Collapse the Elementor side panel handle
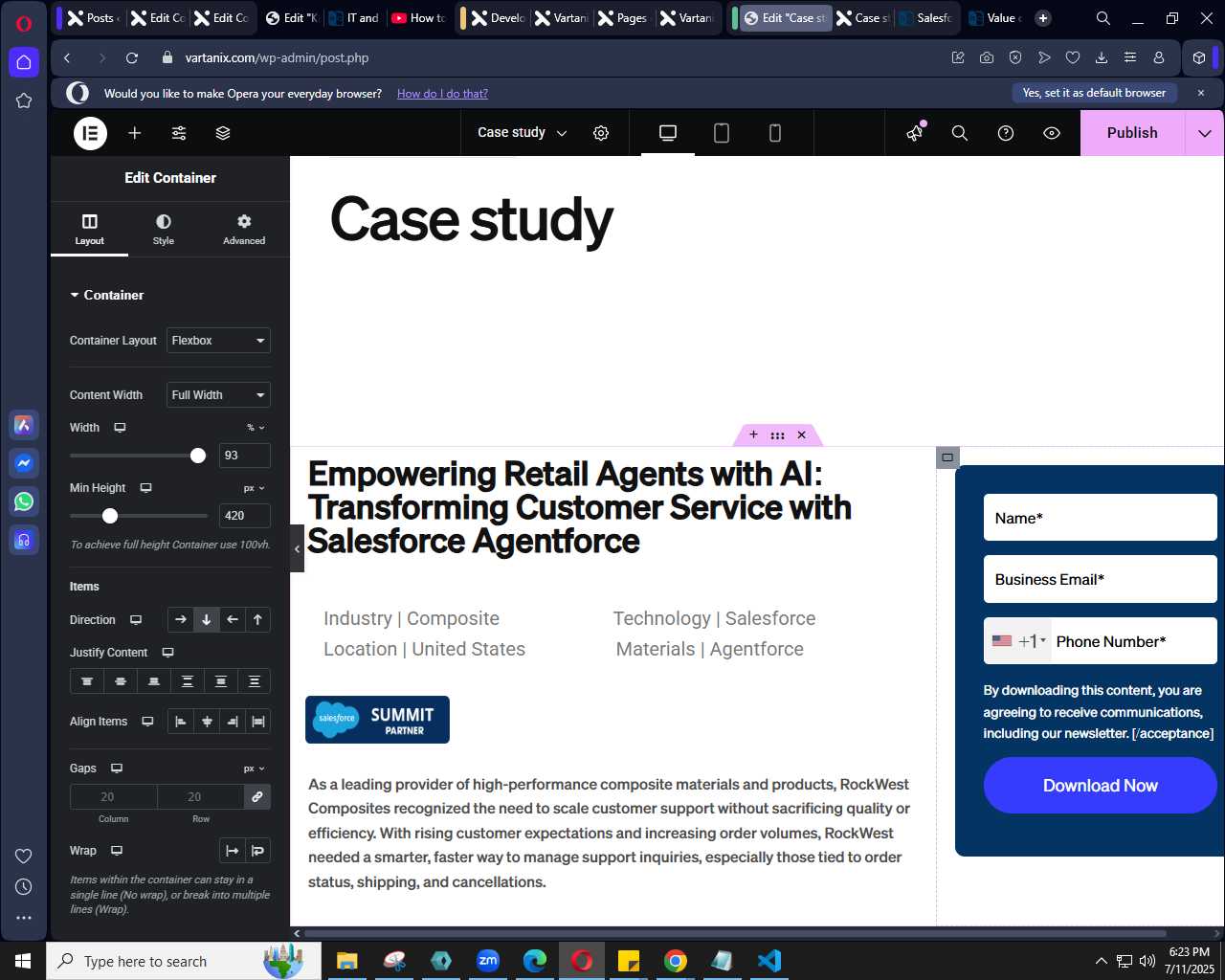The image size is (1225, 980). click(297, 548)
